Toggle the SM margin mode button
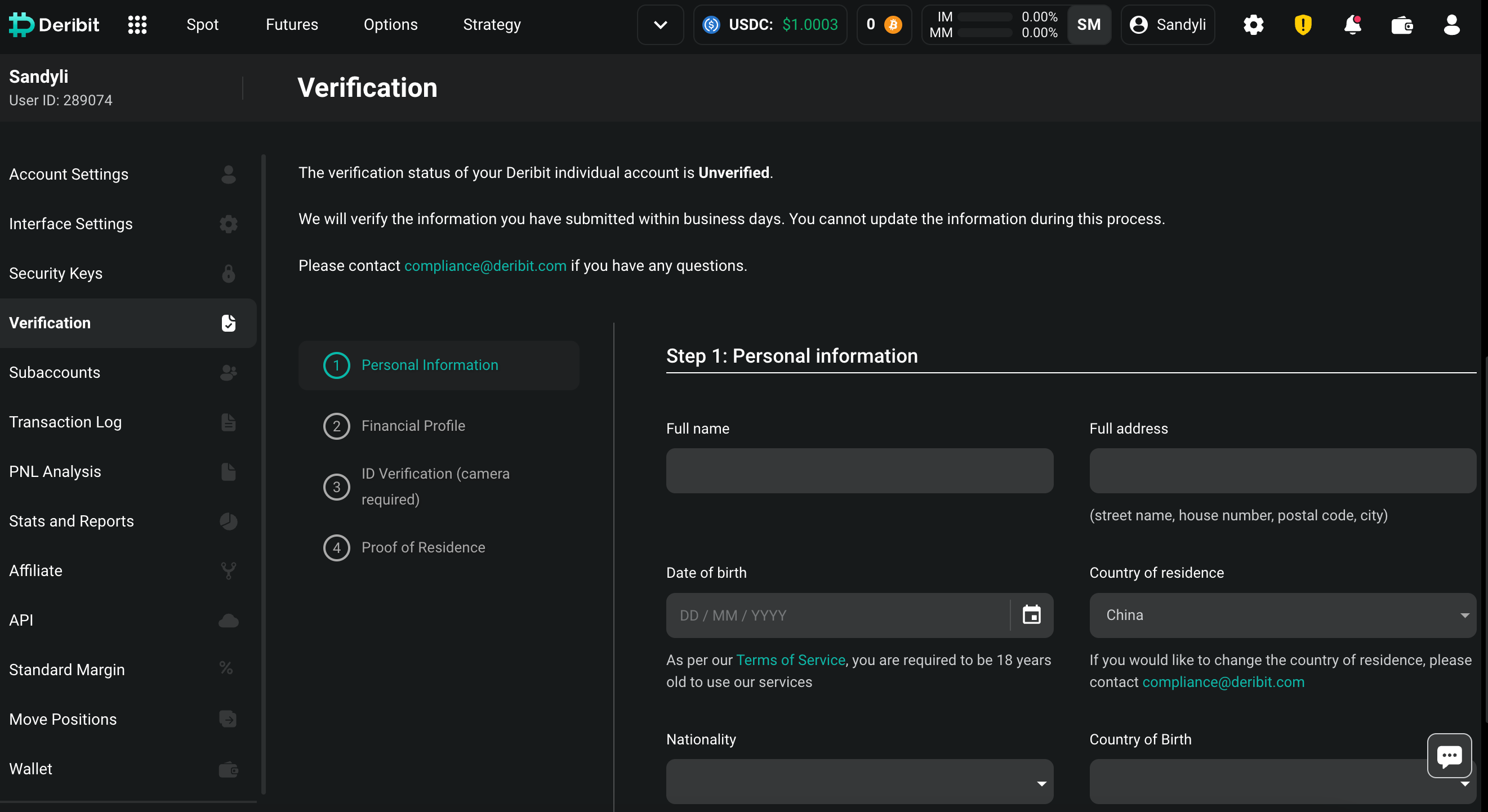The width and height of the screenshot is (1488, 812). [1088, 25]
